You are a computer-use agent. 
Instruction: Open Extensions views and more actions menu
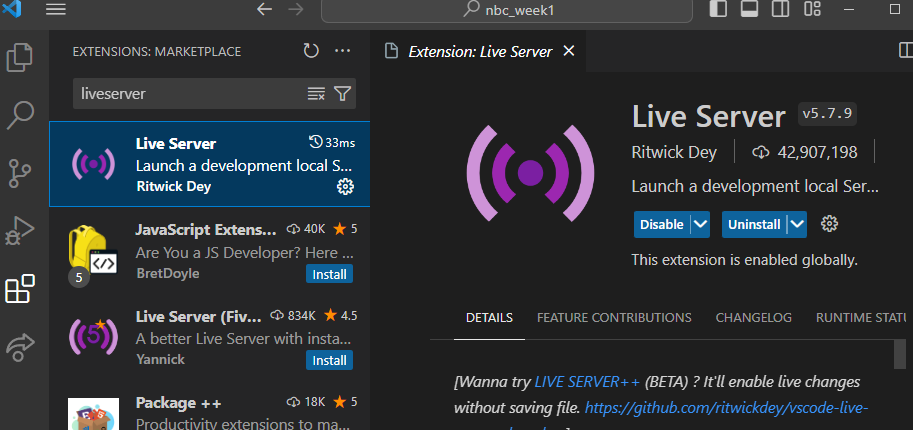tap(342, 51)
